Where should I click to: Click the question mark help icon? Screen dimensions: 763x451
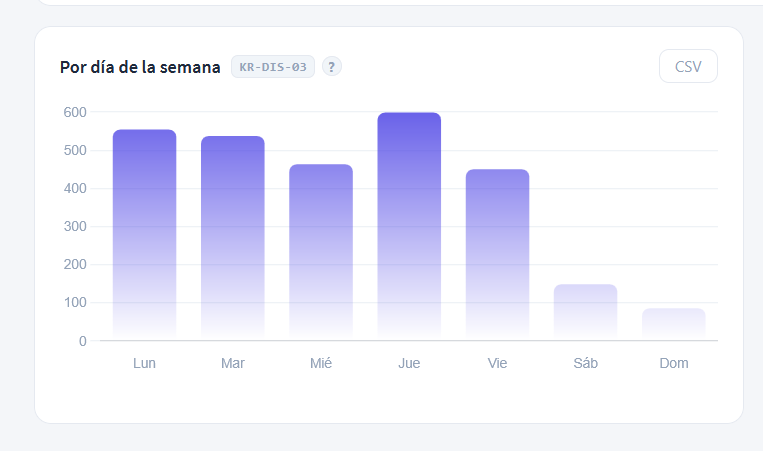(x=331, y=67)
